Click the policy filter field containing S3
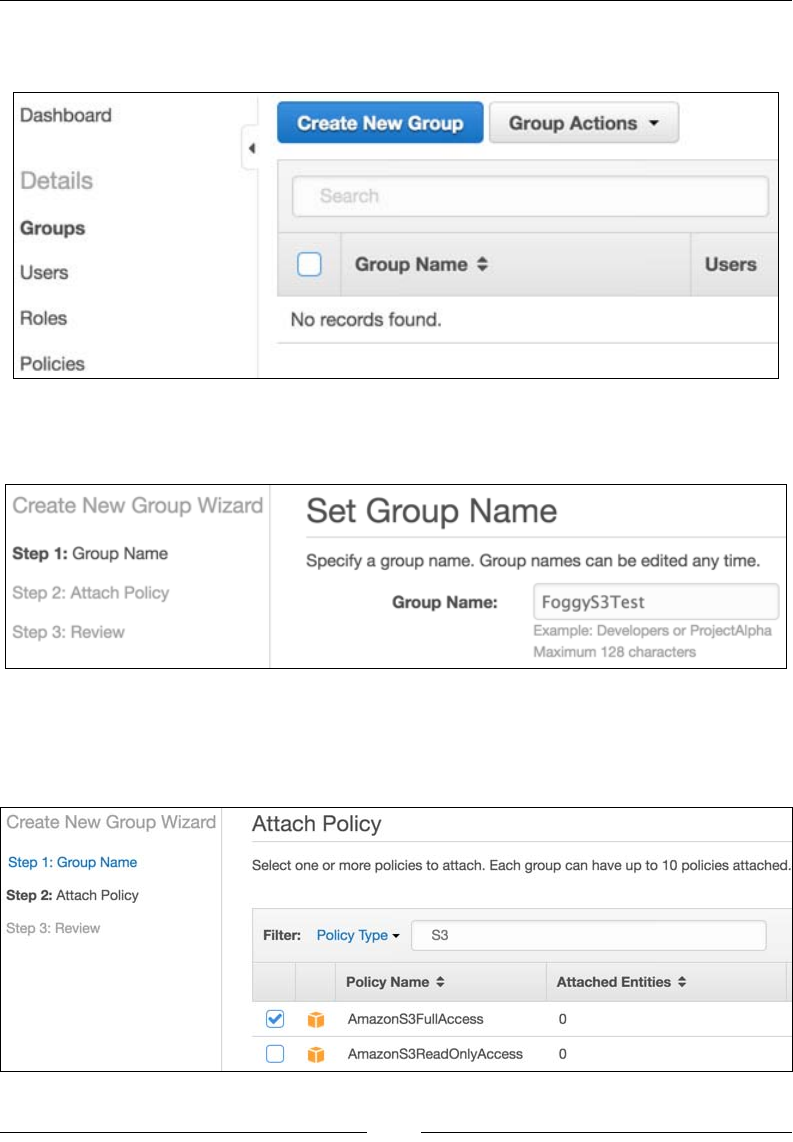Screen dimensions: 793x1142 pyautogui.click(x=590, y=936)
